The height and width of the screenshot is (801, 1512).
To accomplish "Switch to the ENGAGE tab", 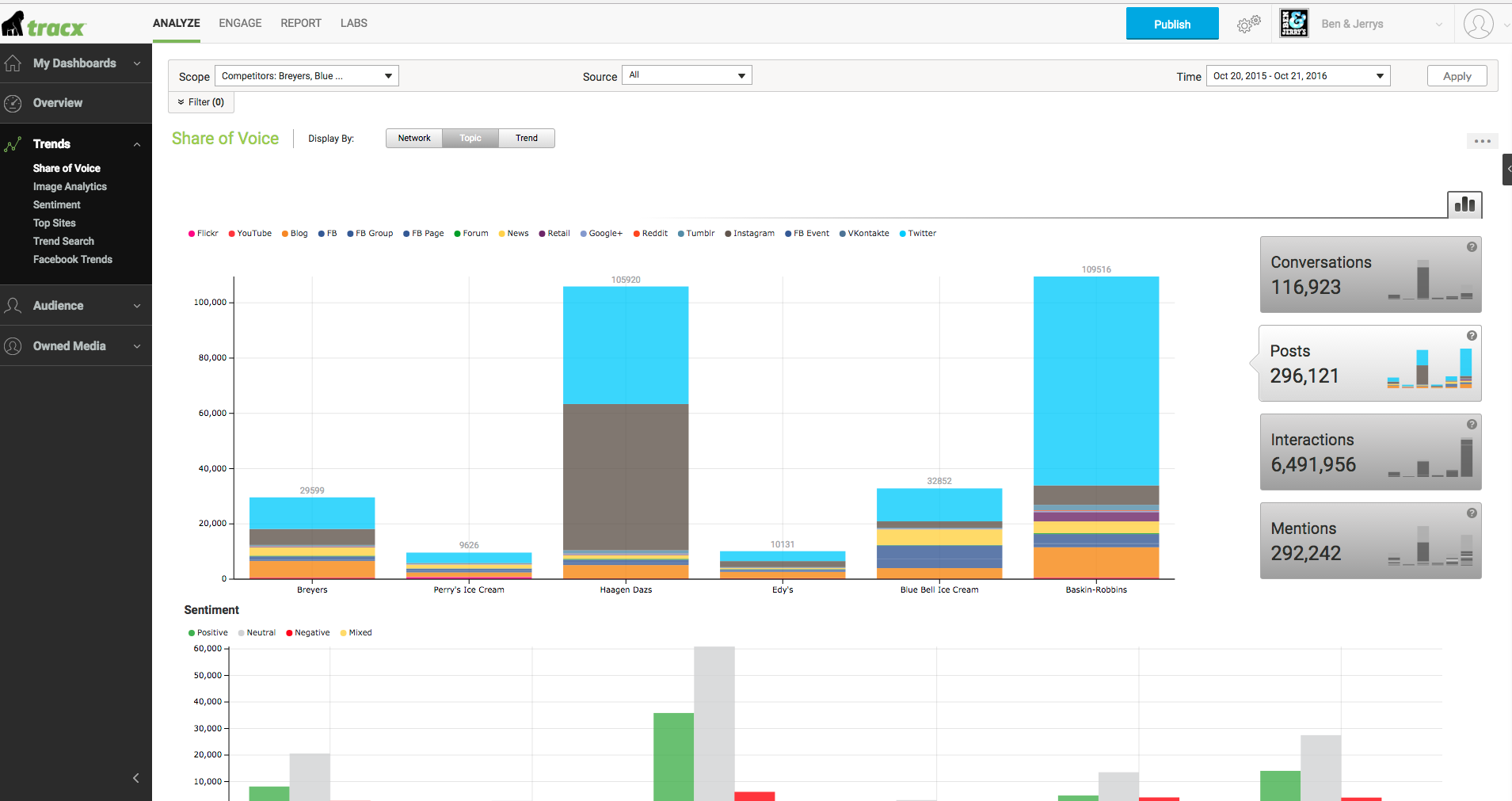I will click(x=240, y=23).
